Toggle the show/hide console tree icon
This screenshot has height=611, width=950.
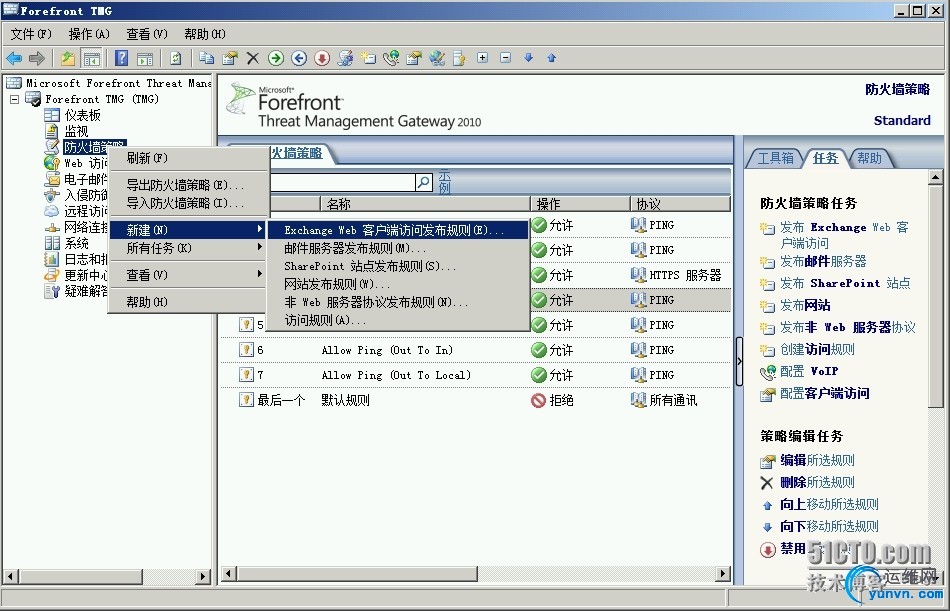click(x=91, y=58)
